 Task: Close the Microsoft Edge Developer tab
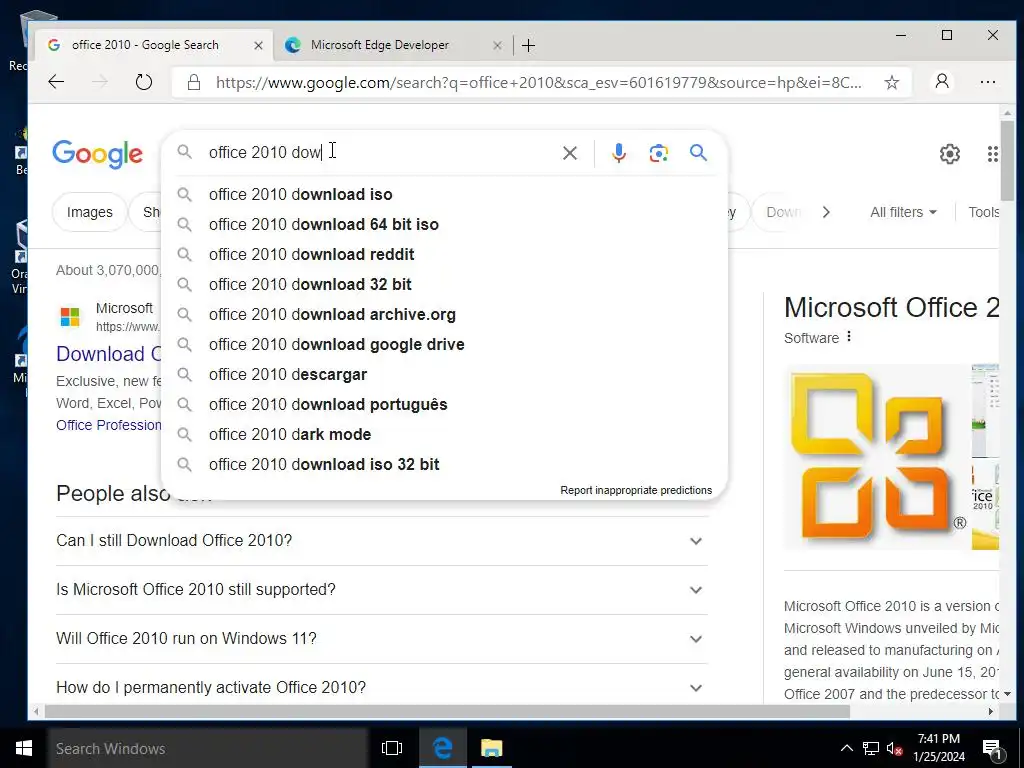[497, 45]
